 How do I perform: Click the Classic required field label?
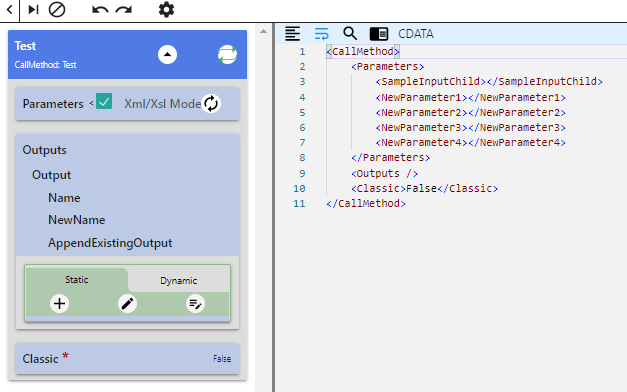click(40, 359)
